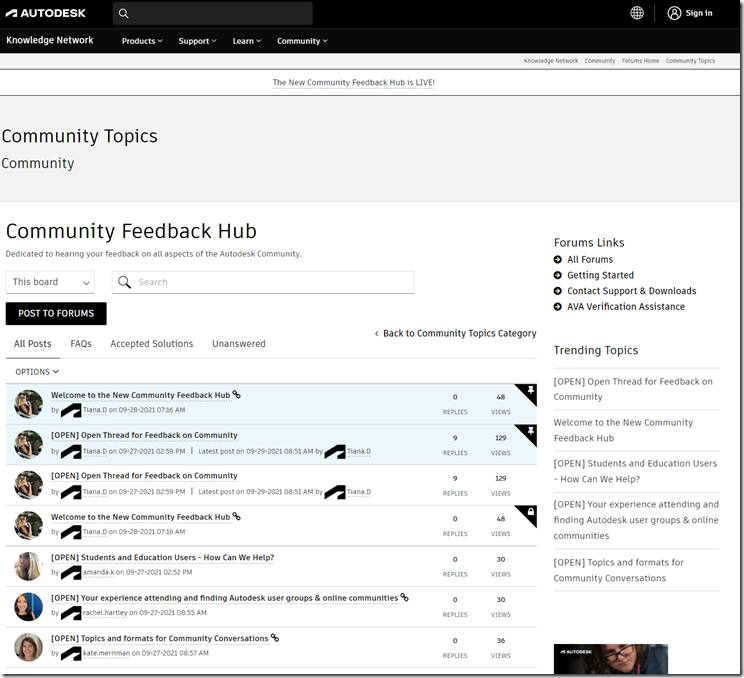Open user groups & online communities post title
744x678 pixels.
tap(224, 598)
